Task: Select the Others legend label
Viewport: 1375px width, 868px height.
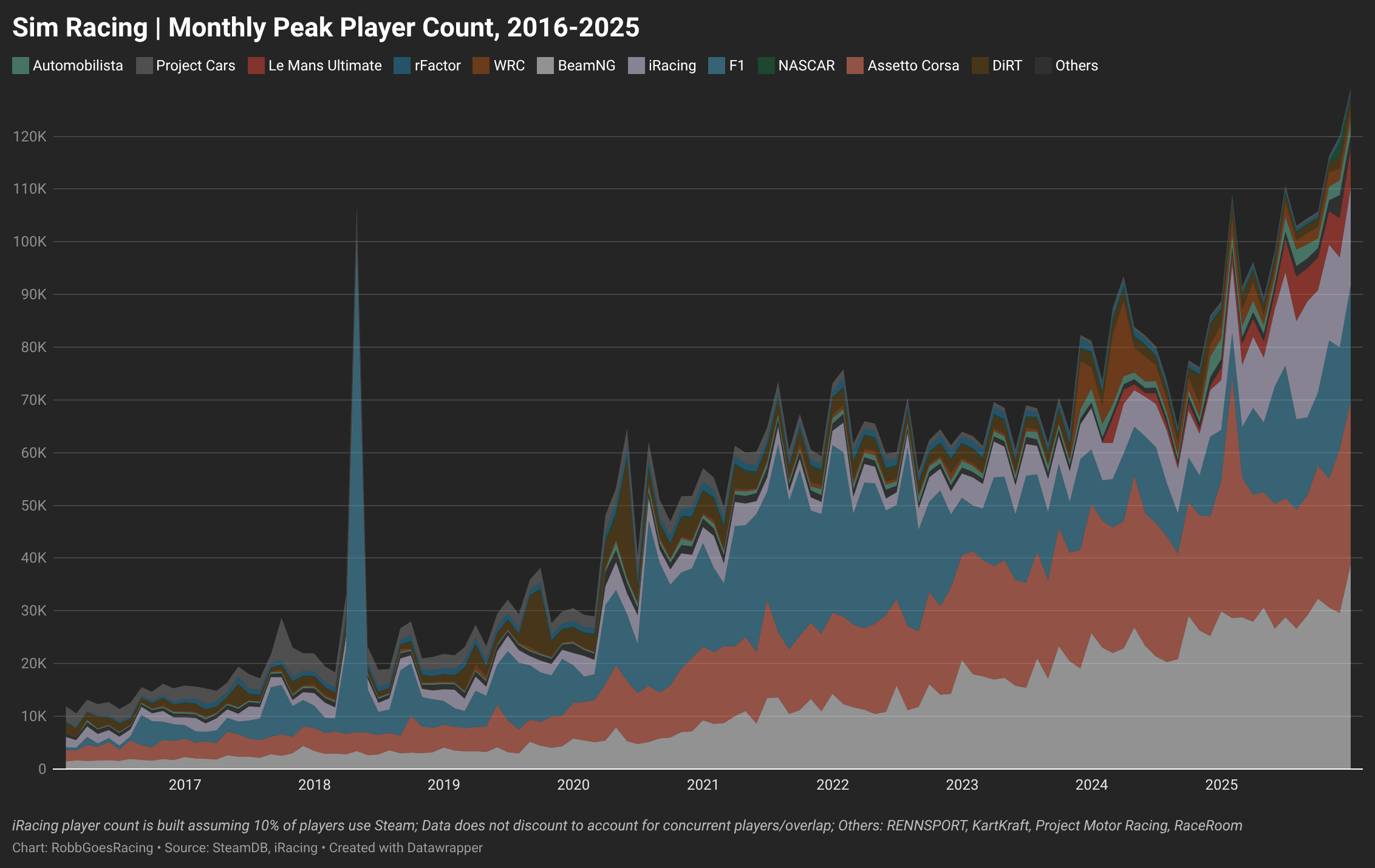Action: click(x=1077, y=66)
